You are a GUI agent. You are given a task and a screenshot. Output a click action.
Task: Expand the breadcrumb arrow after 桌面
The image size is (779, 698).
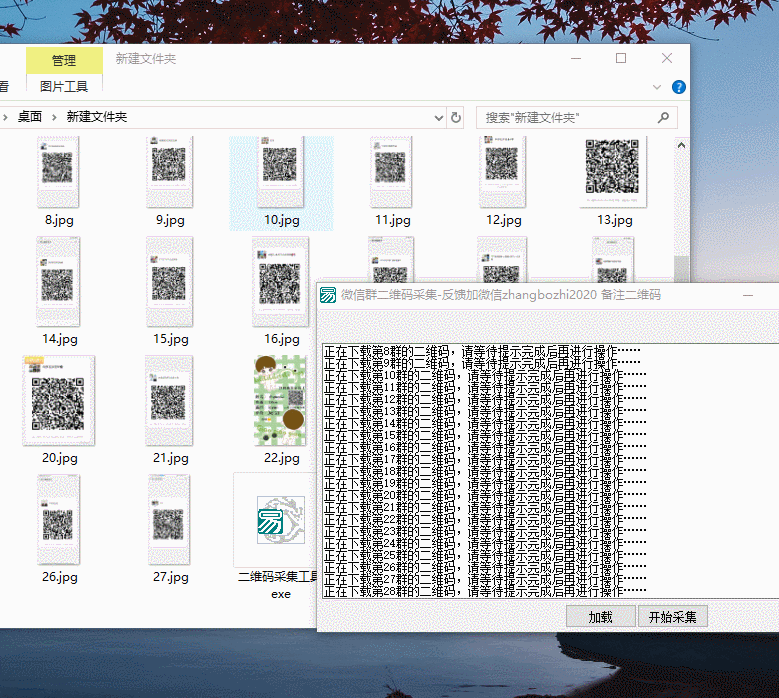click(x=54, y=118)
